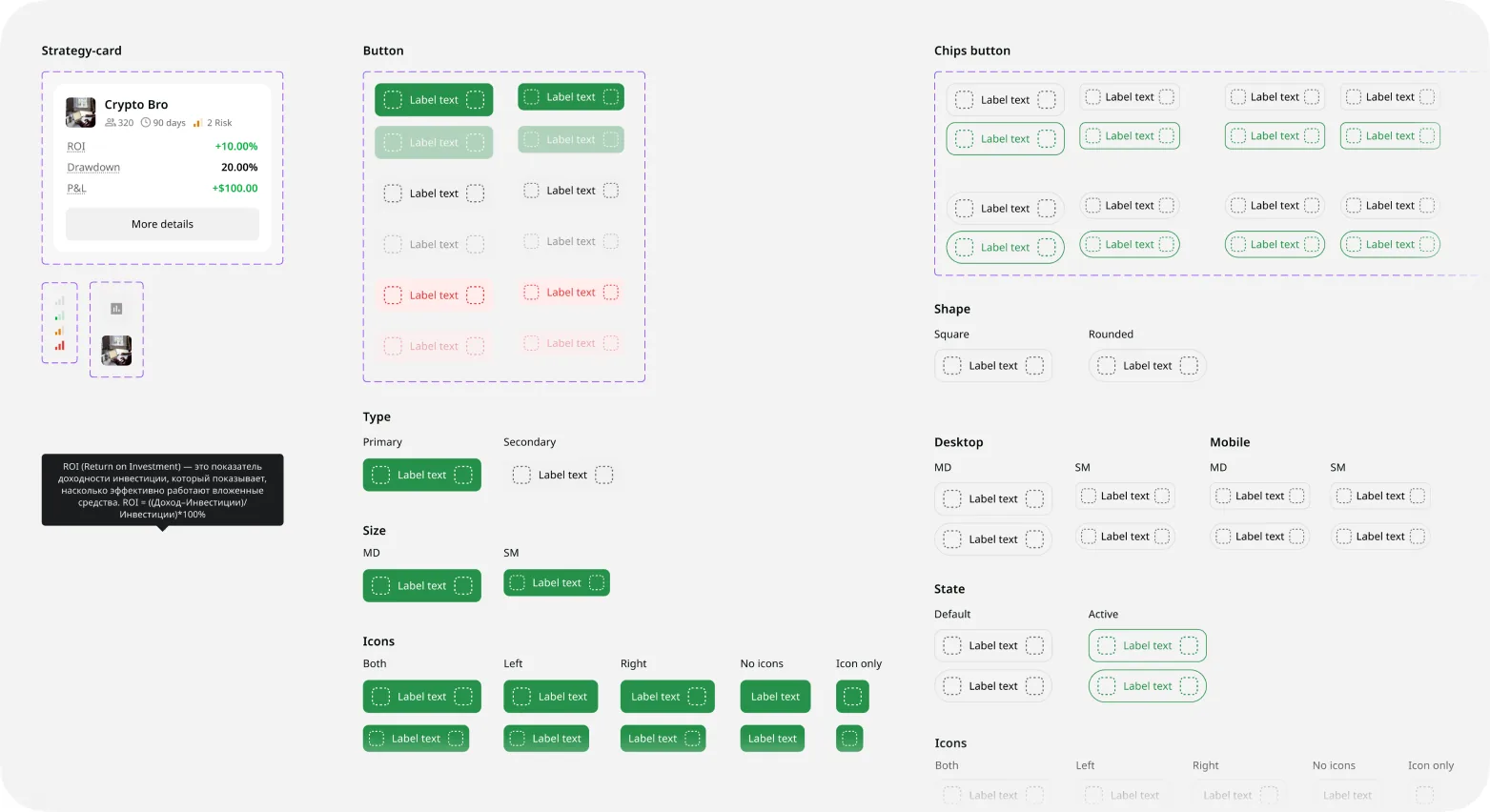Click the Secondary type button
Image resolution: width=1490 pixels, height=812 pixels.
coord(562,475)
